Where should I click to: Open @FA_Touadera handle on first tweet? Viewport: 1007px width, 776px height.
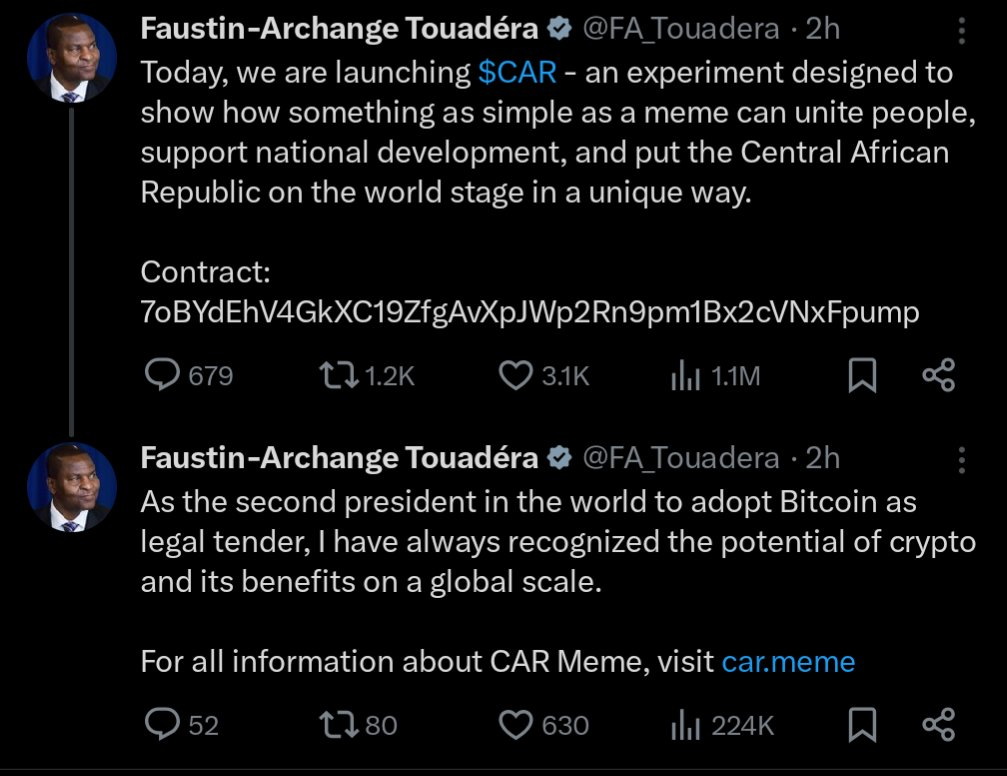tap(680, 29)
